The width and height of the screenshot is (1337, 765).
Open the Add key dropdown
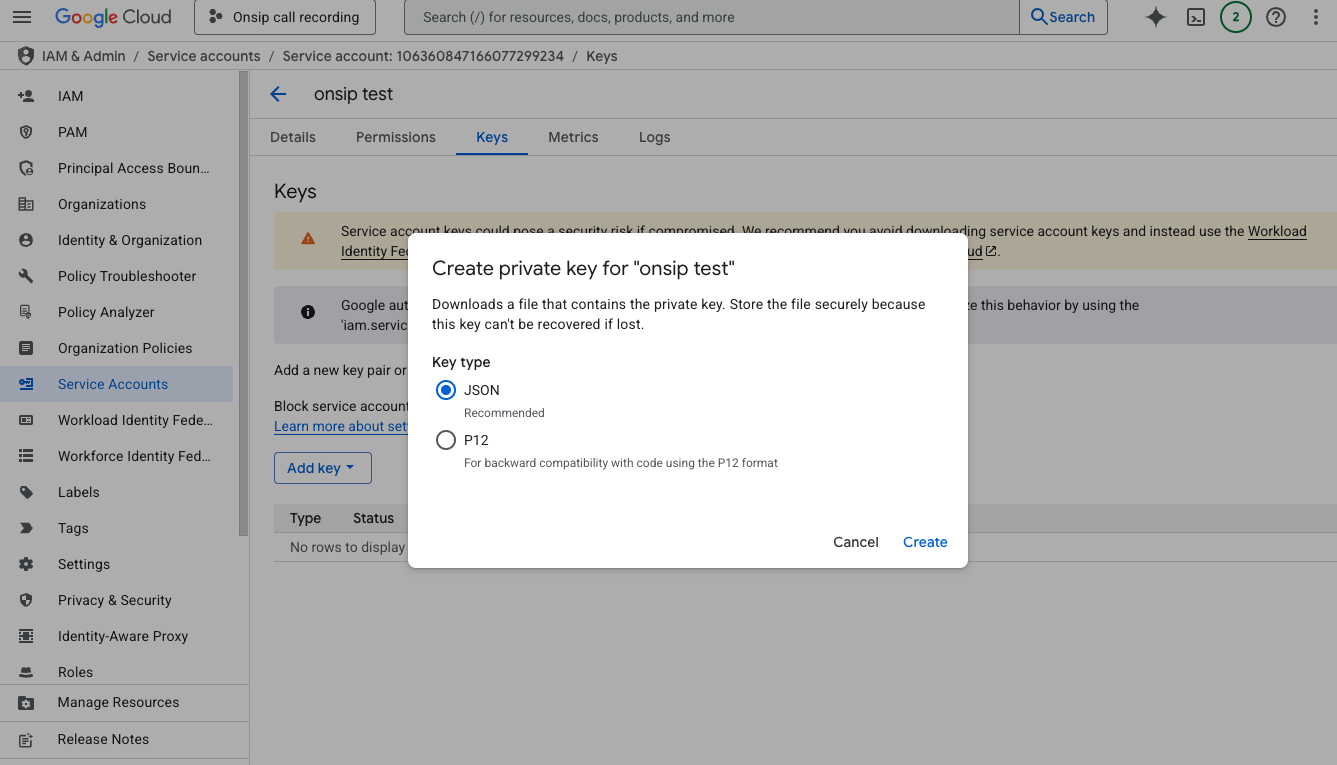coord(323,468)
